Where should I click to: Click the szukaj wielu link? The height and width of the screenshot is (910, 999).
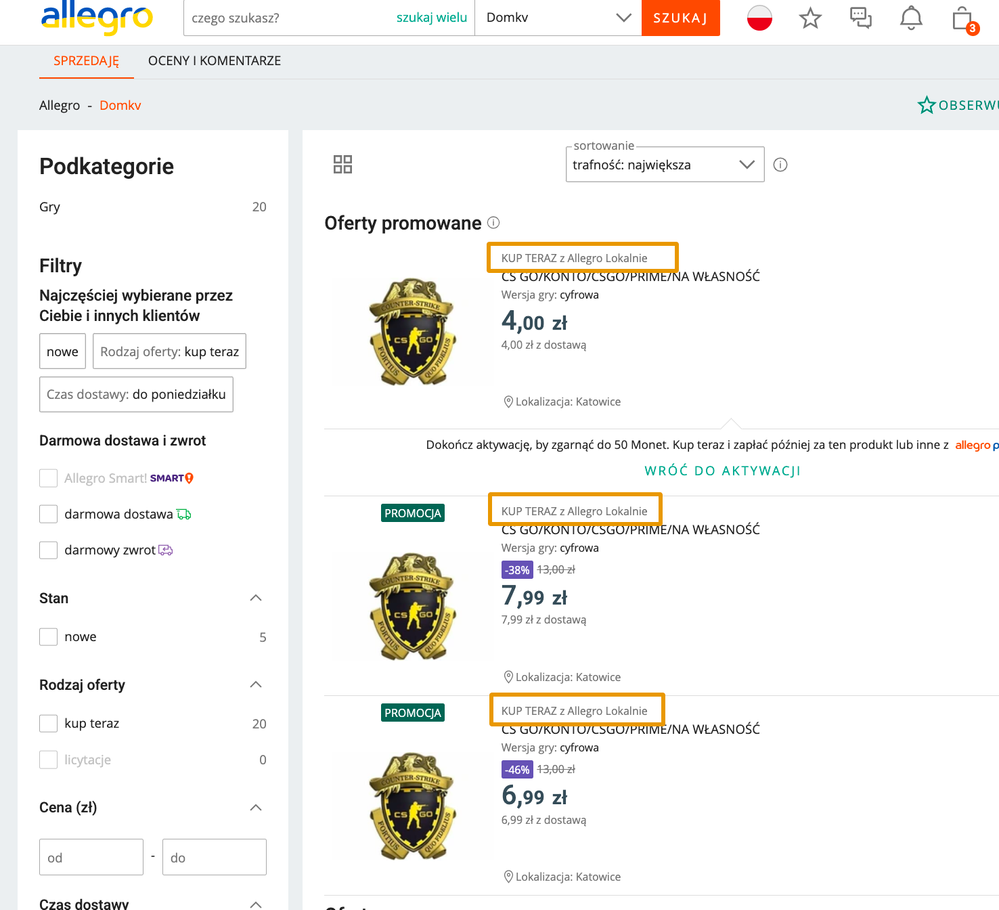coord(431,18)
